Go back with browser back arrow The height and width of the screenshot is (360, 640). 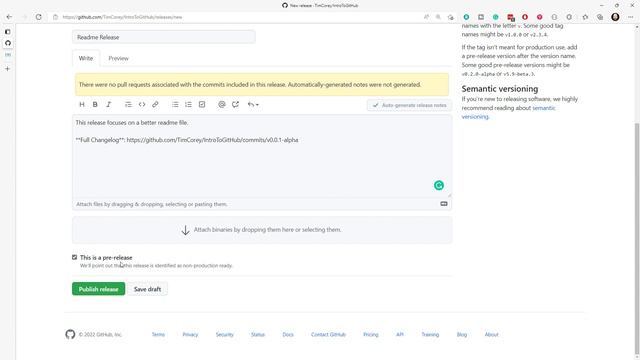pos(9,17)
